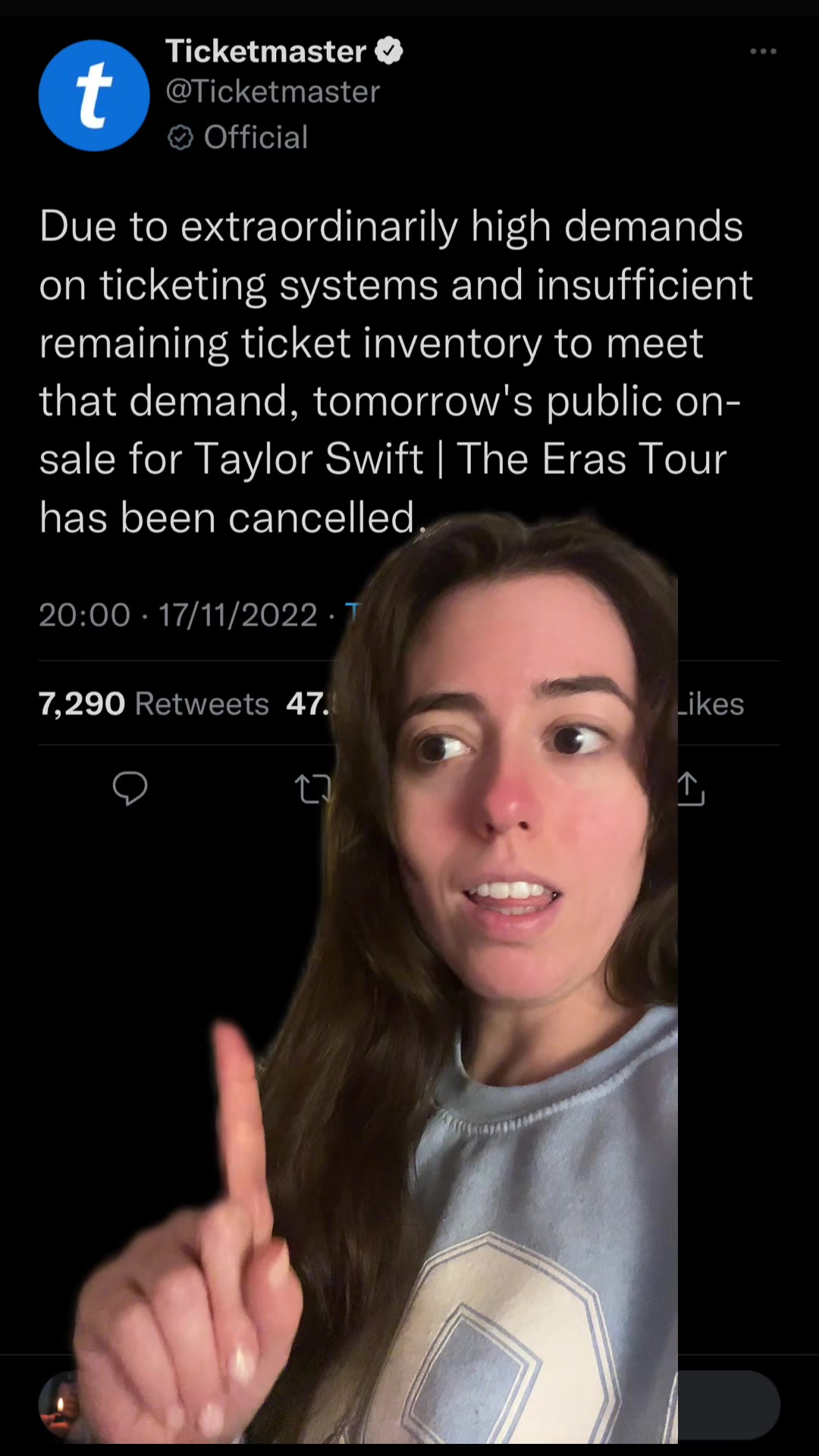The image size is (819, 1456).
Task: Click the blue verified checkmark badge
Action: [389, 51]
